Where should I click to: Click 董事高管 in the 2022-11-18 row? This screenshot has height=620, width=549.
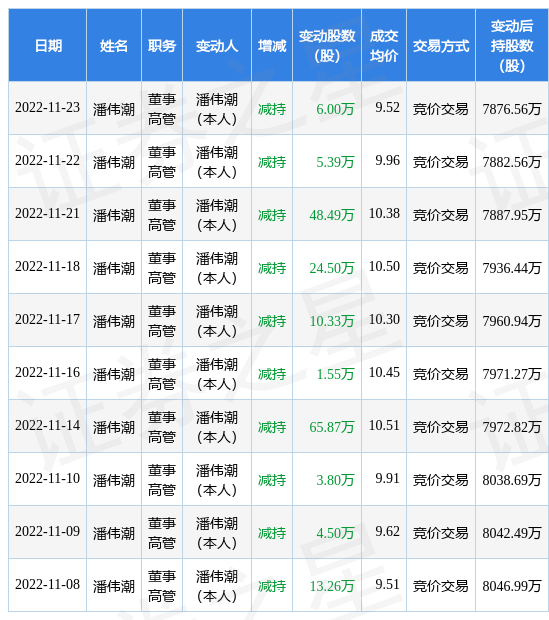point(162,268)
